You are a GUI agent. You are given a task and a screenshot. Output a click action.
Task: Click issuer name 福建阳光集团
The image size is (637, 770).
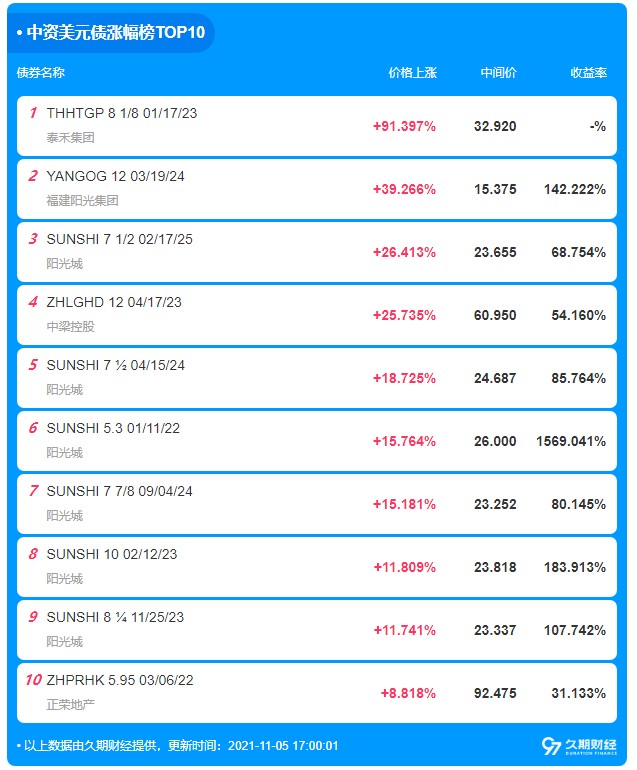tap(82, 200)
